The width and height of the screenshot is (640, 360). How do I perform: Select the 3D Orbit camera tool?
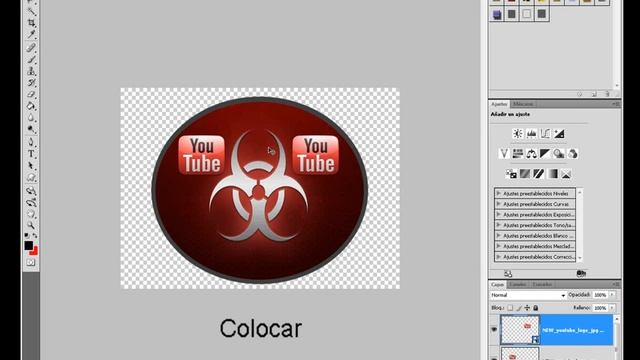pyautogui.click(x=31, y=202)
